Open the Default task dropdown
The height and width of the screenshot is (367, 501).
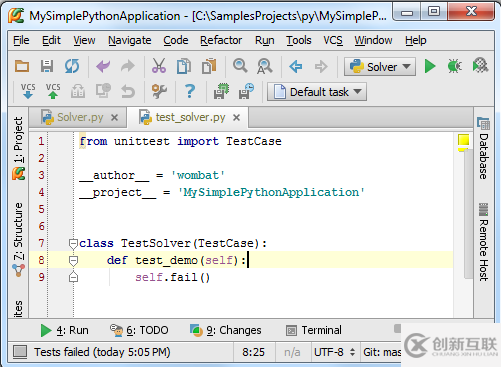tap(317, 92)
